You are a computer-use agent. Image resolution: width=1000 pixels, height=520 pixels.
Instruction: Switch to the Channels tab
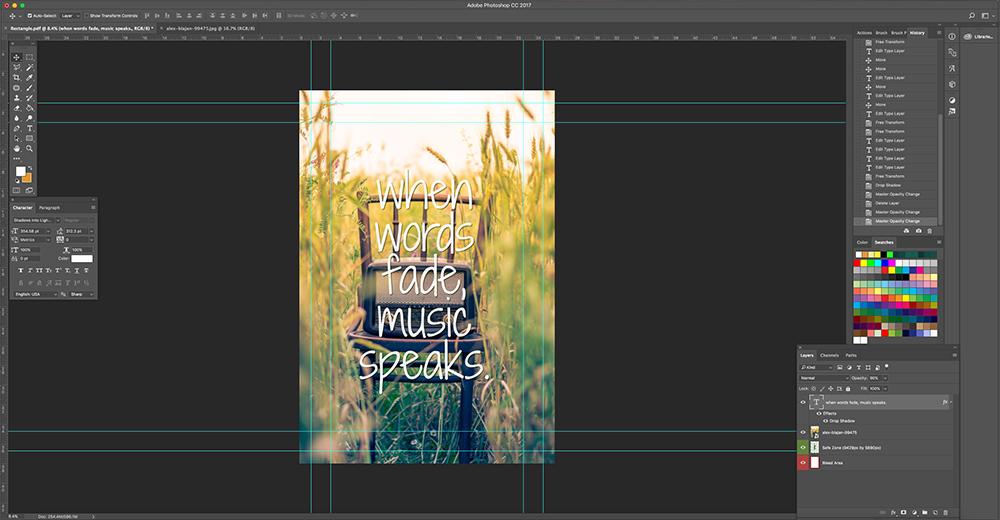coord(830,355)
